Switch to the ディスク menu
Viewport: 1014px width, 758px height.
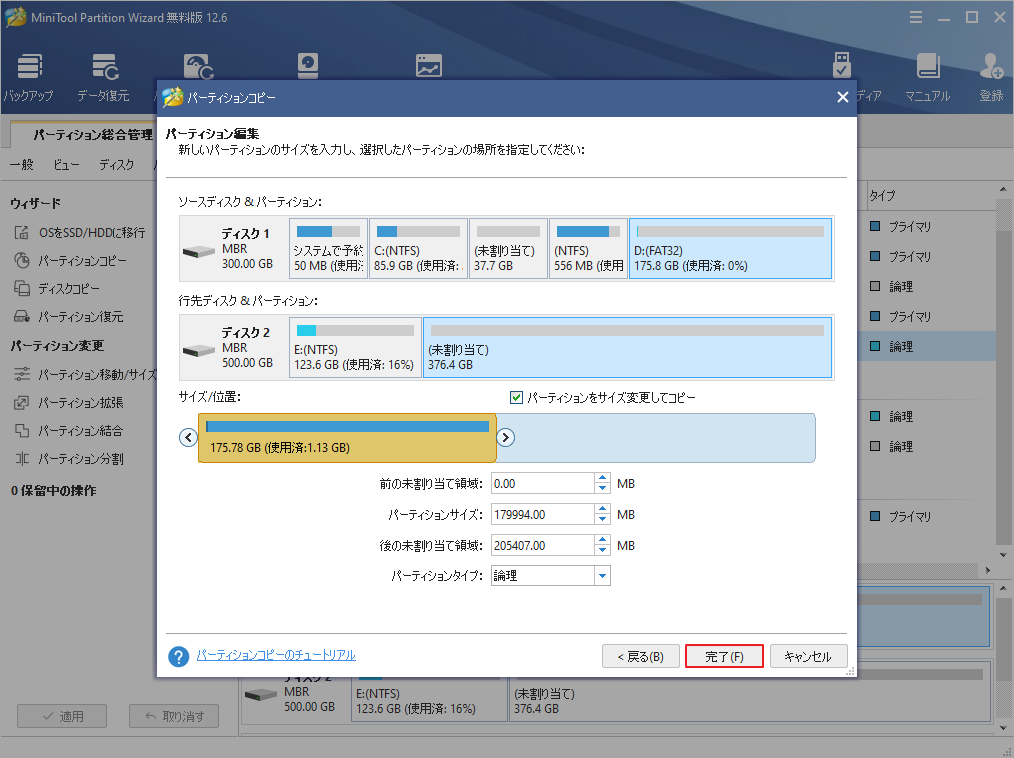pos(118,165)
